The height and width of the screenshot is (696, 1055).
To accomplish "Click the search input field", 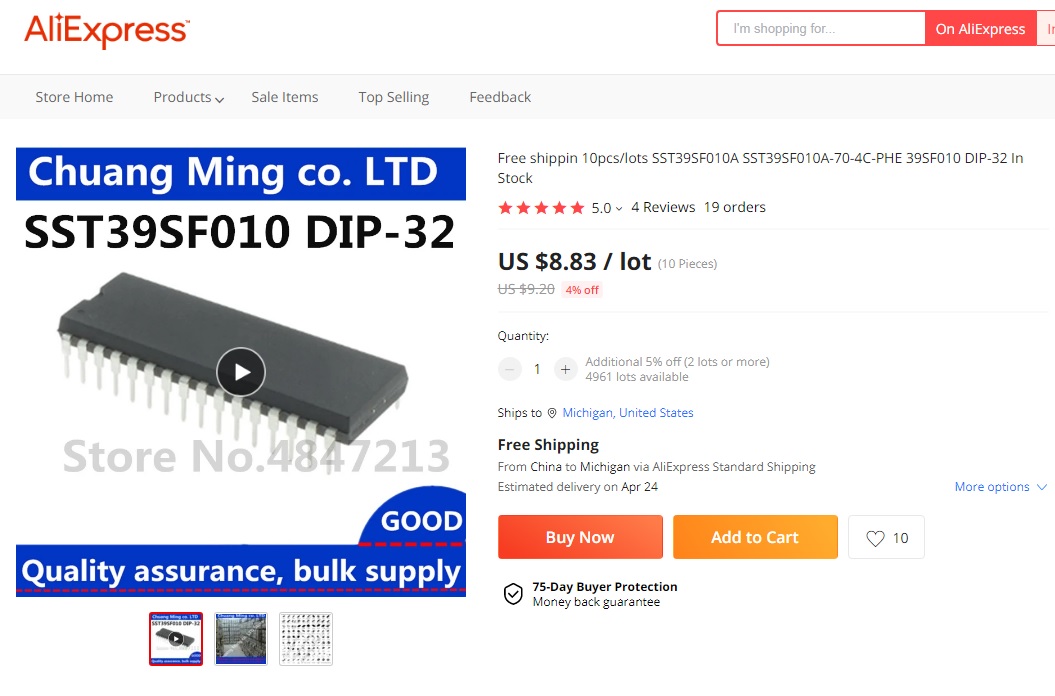I will [x=821, y=28].
